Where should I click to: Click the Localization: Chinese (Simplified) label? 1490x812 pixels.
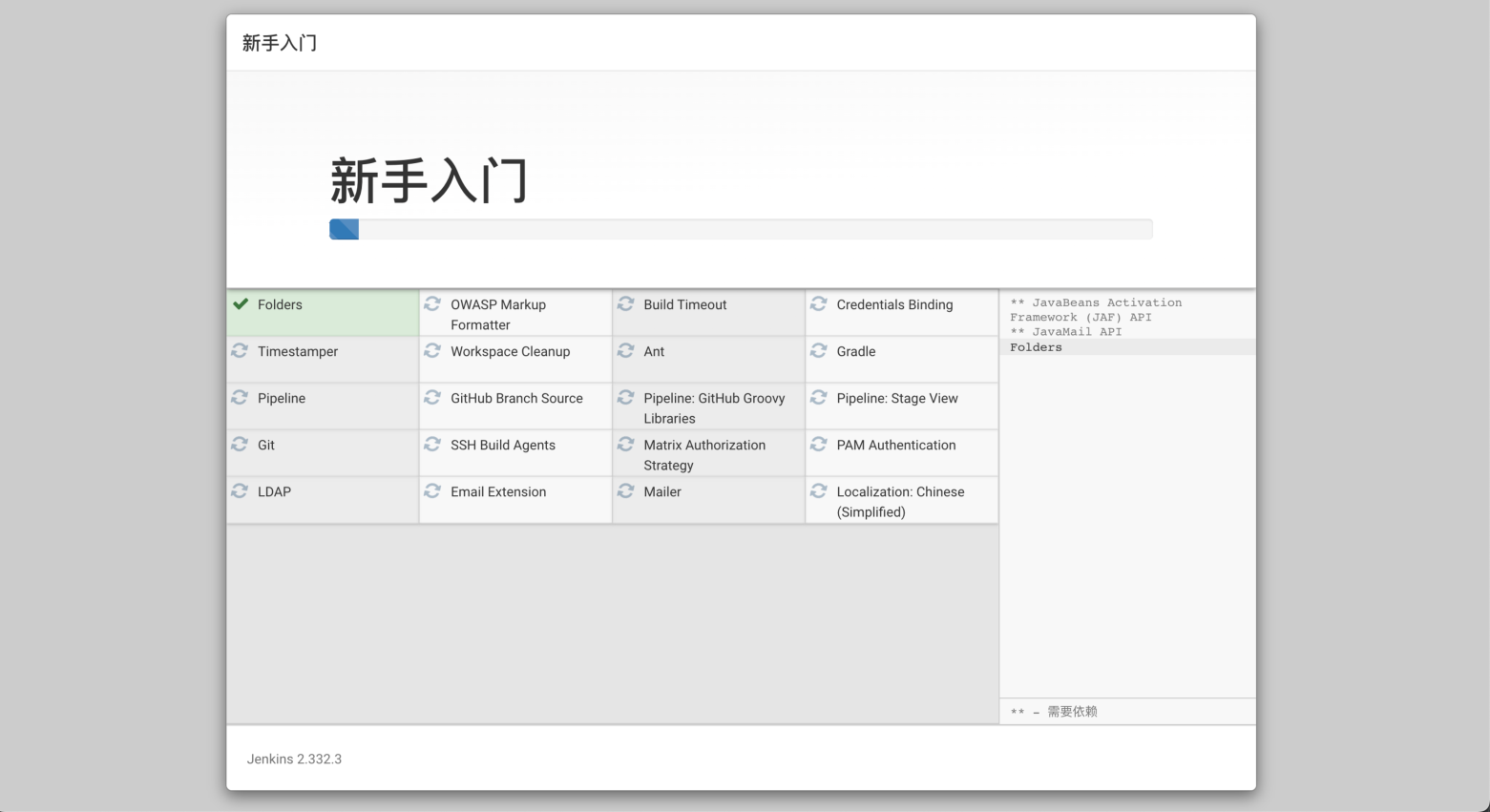pyautogui.click(x=900, y=502)
